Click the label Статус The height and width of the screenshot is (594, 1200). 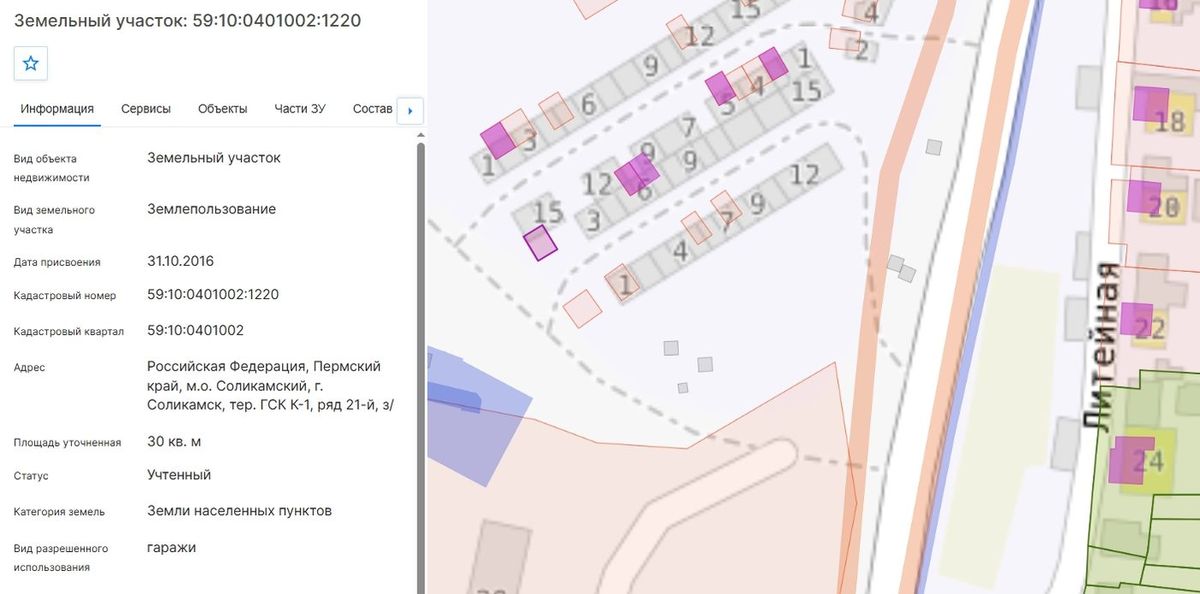pyautogui.click(x=31, y=476)
